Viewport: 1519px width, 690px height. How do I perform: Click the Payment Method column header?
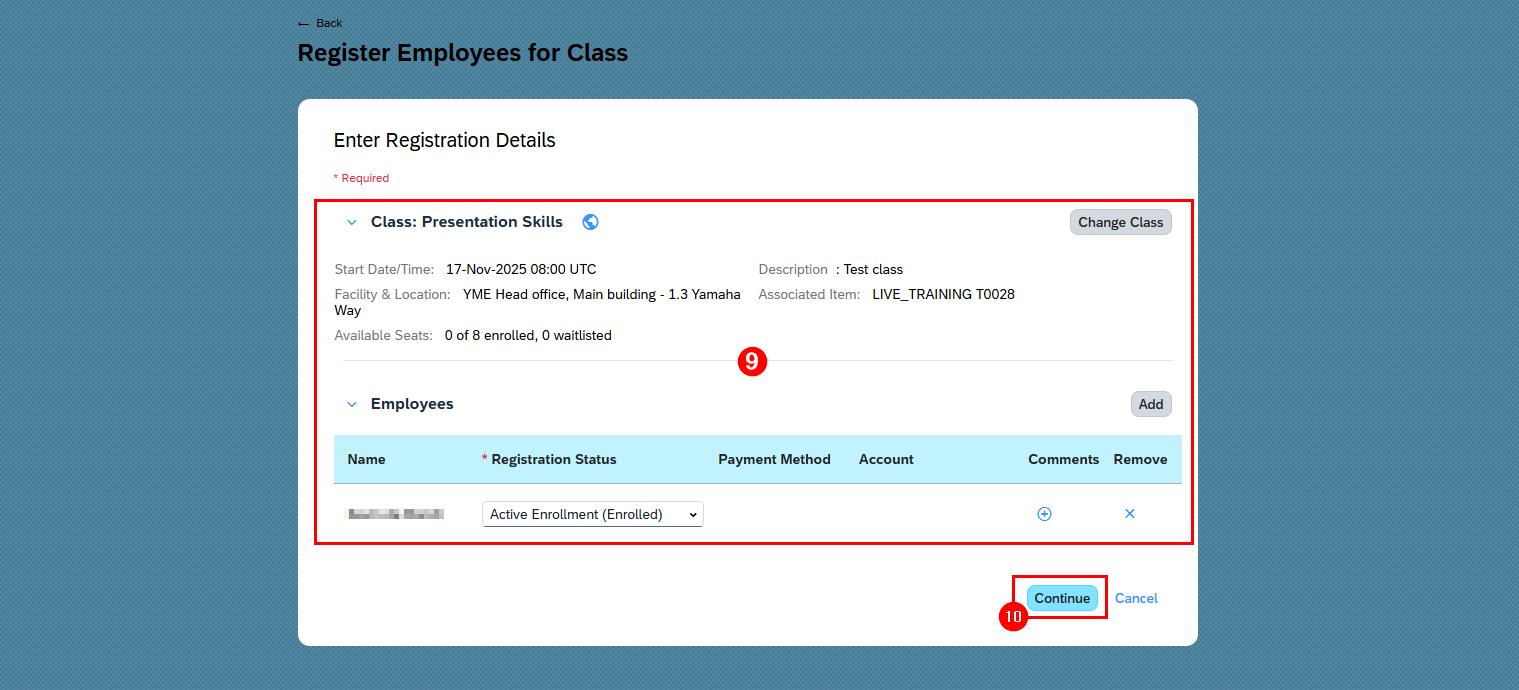pyautogui.click(x=774, y=459)
